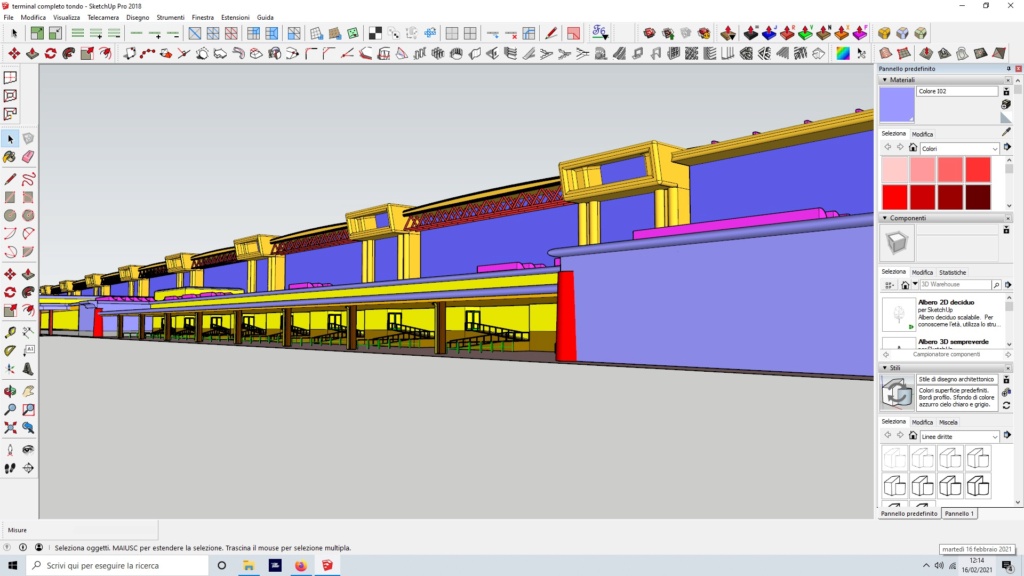Screen dimensions: 1024x576
Task: Activate the Scale tool in left toolbar
Action: pyautogui.click(x=10, y=311)
